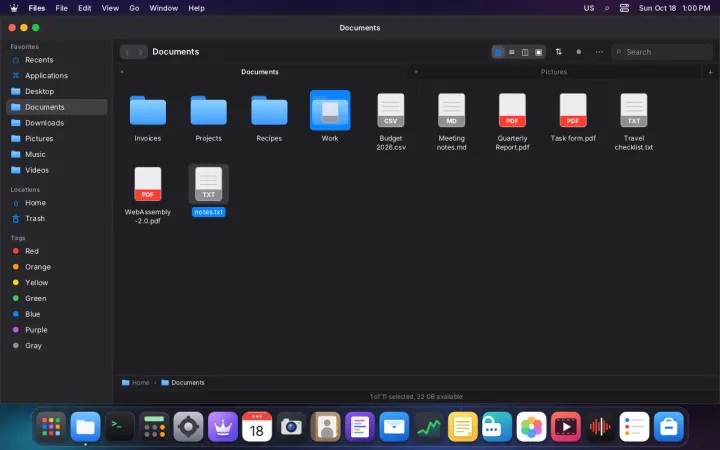Click the Search field
This screenshot has width=720, height=450.
click(662, 52)
